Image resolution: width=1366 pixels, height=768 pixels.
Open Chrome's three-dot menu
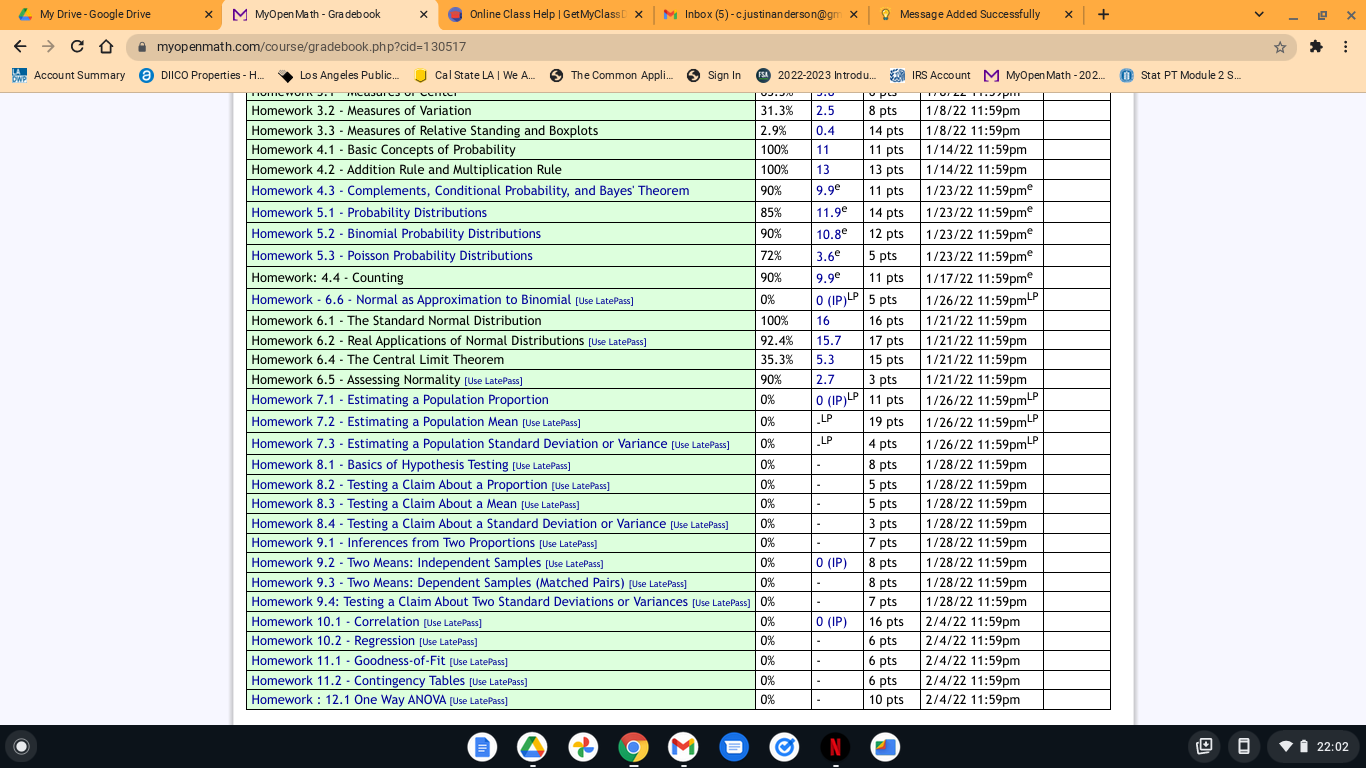coord(1347,47)
